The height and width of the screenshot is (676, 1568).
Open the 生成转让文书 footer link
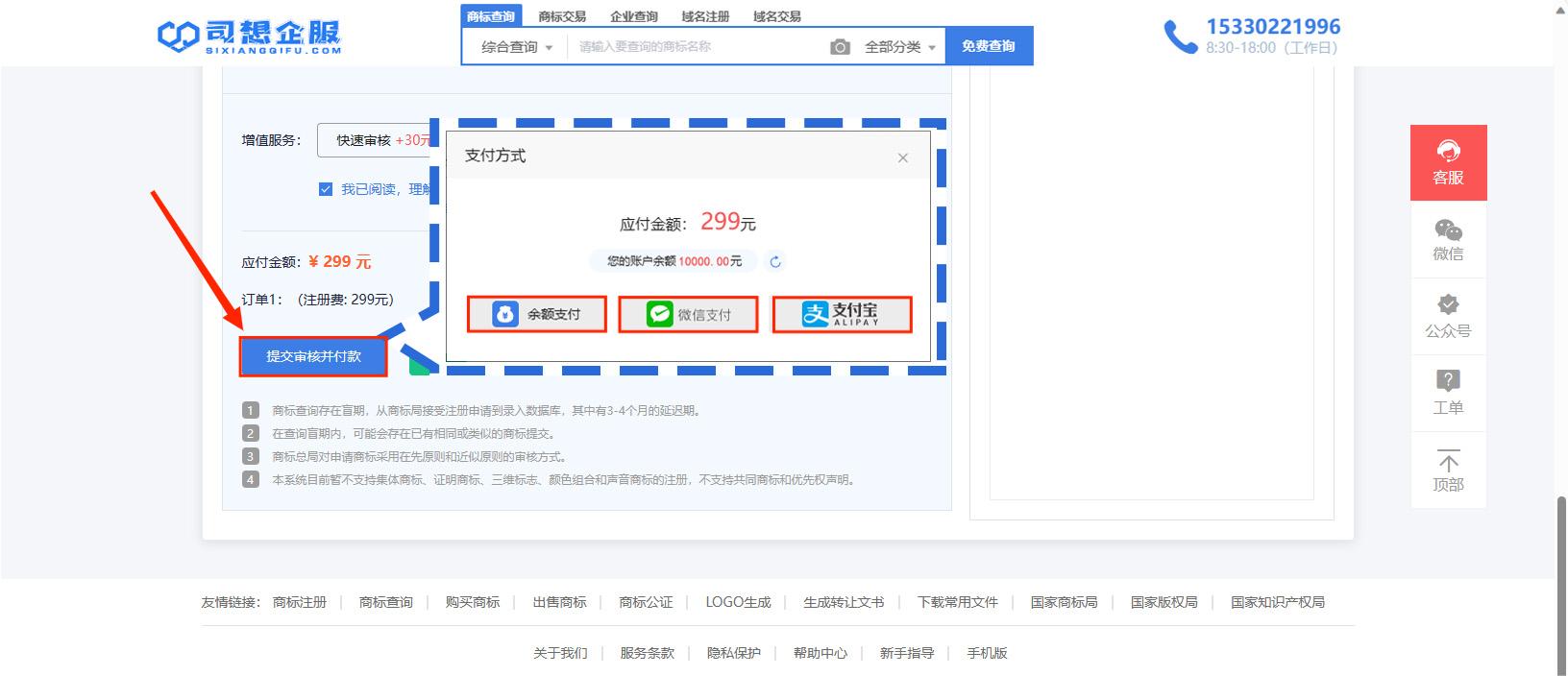coord(844,602)
